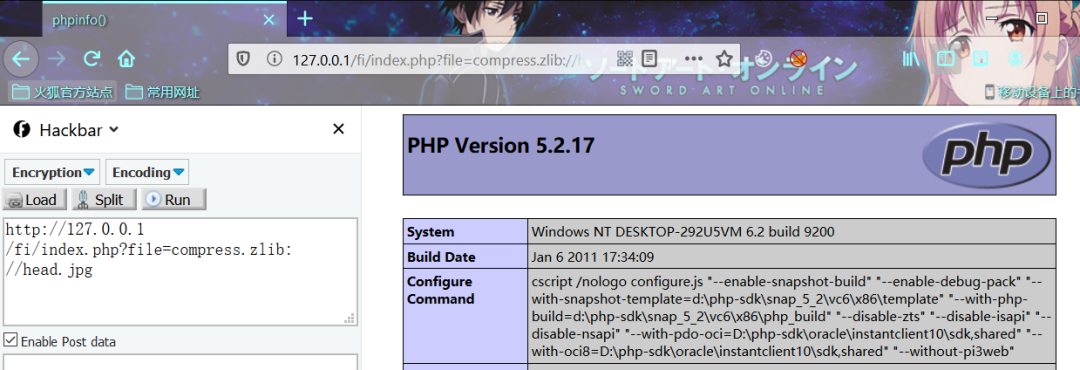The height and width of the screenshot is (370, 1080).
Task: Toggle reader view for this page
Action: coord(650,59)
